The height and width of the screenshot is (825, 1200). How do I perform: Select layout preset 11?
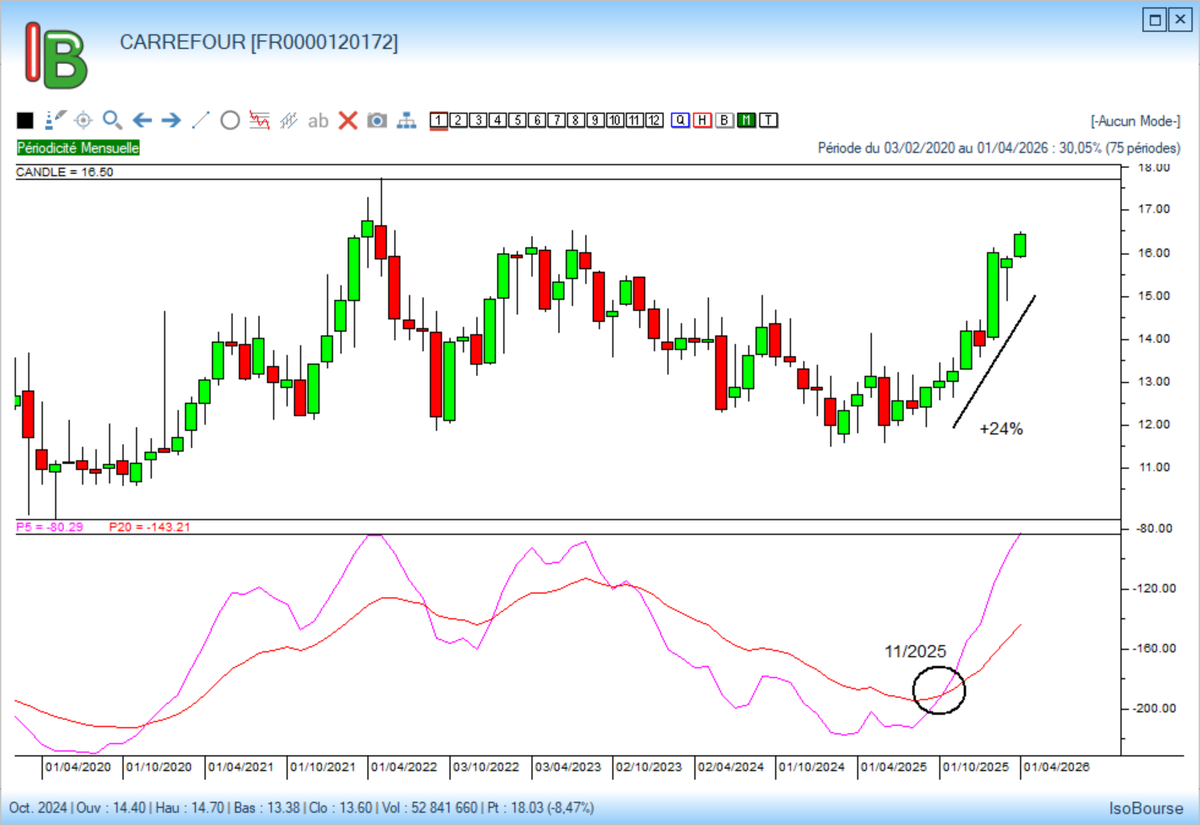634,121
